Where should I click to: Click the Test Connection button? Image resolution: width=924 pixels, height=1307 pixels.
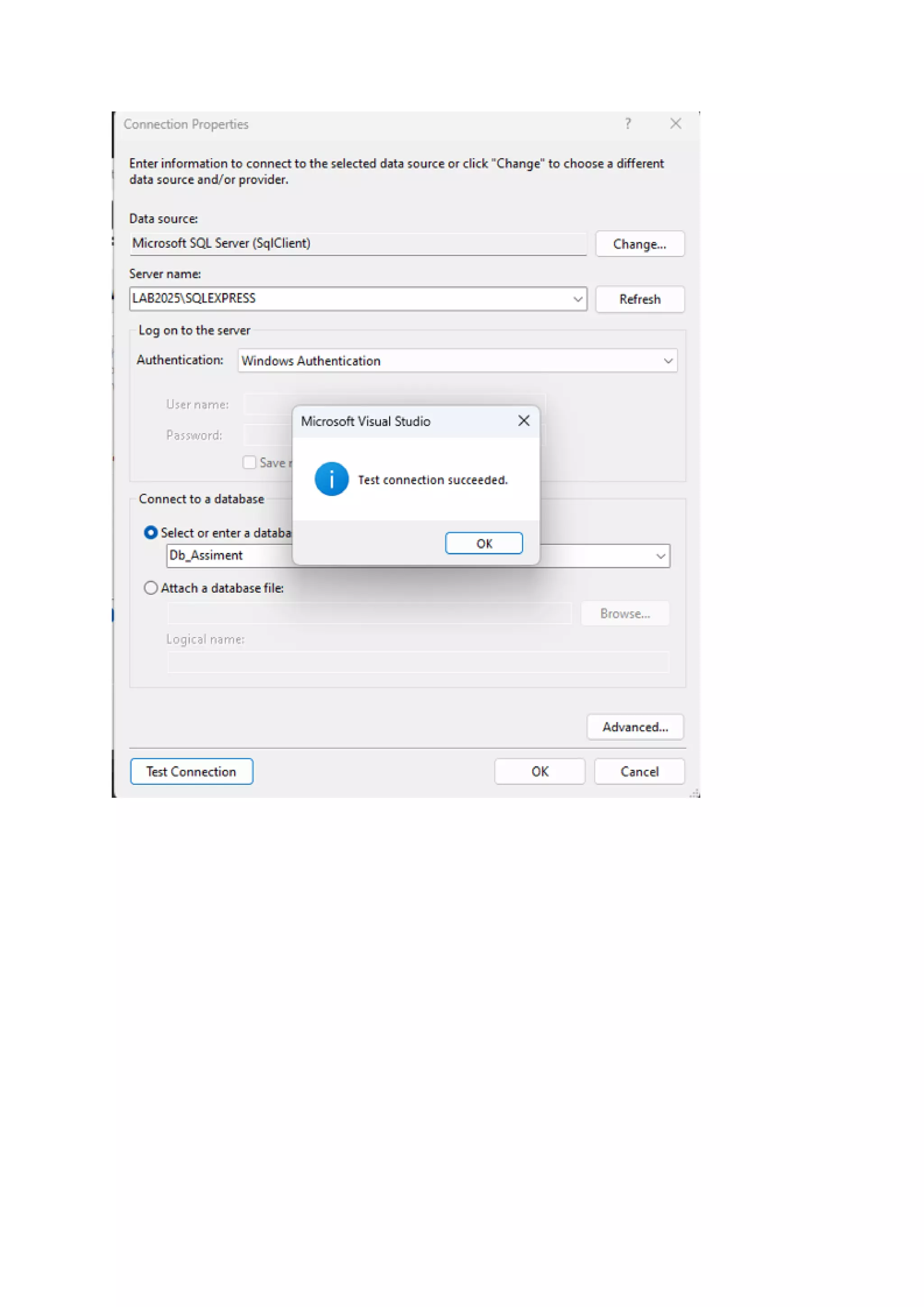(x=191, y=771)
